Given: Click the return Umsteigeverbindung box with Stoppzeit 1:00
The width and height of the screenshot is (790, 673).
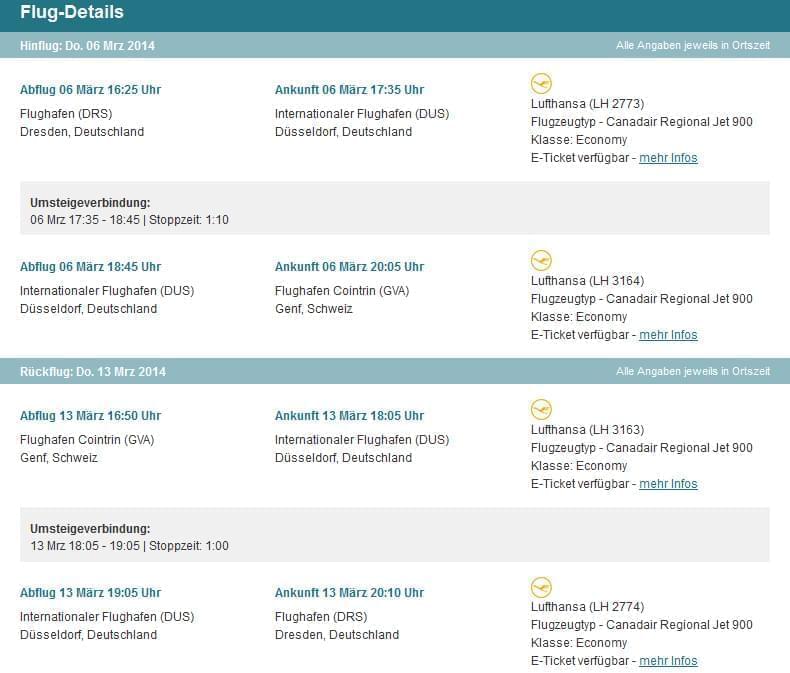Looking at the screenshot, I should tap(394, 534).
